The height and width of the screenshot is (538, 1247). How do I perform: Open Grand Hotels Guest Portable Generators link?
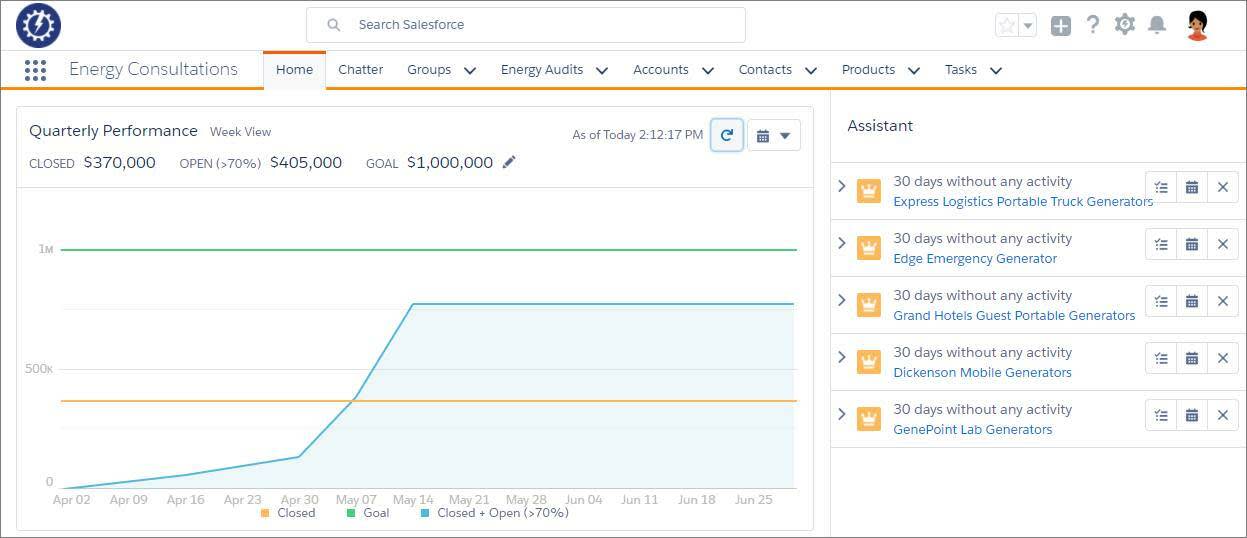pos(1014,315)
